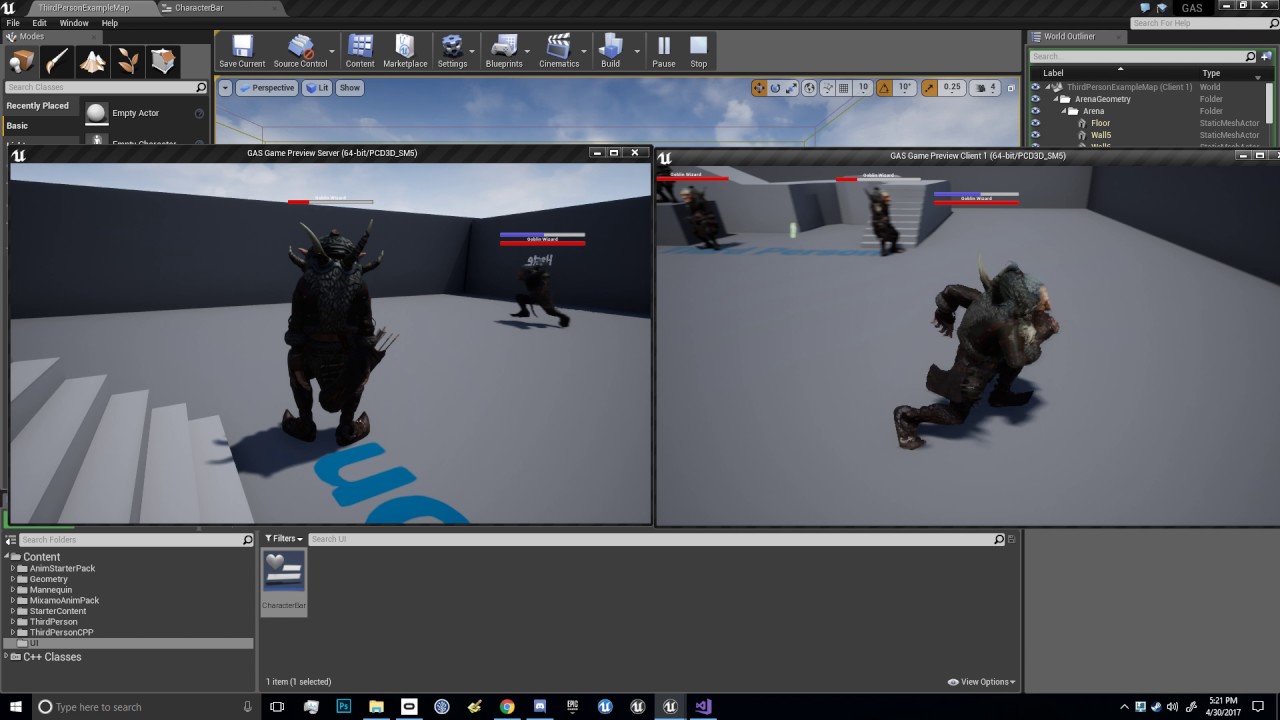Switch to CharacterBar tab
Screen dimensions: 1280x720
pos(199,8)
